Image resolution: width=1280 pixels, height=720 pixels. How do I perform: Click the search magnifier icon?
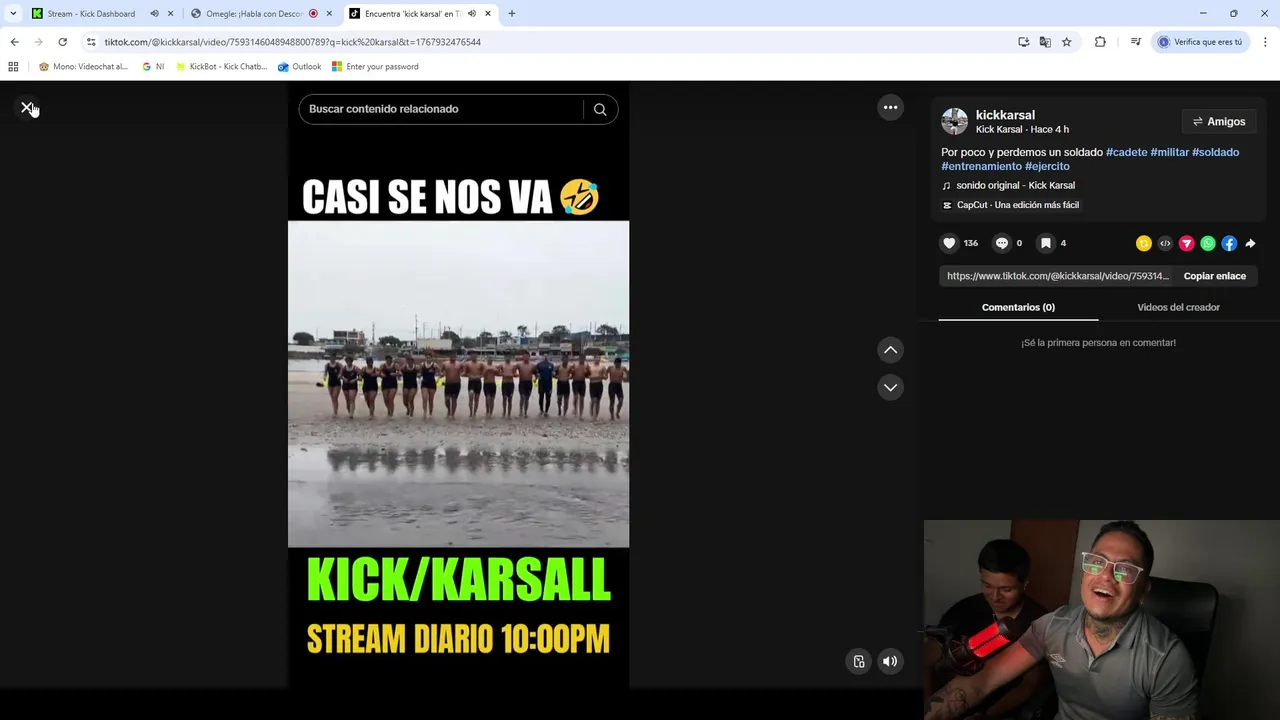pyautogui.click(x=600, y=109)
